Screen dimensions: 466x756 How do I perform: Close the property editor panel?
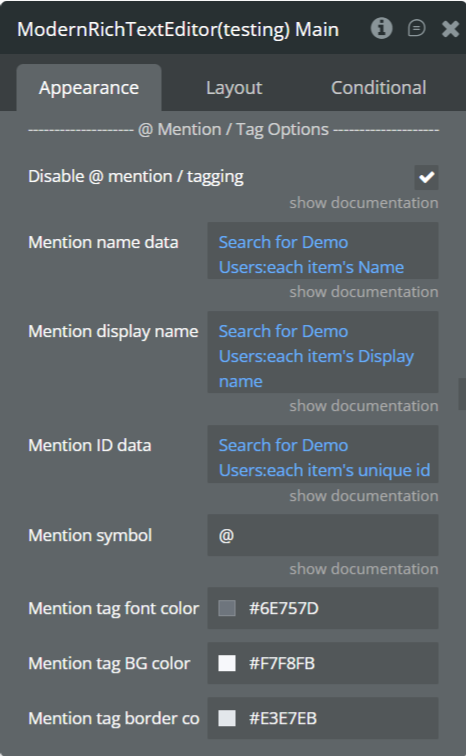point(450,29)
